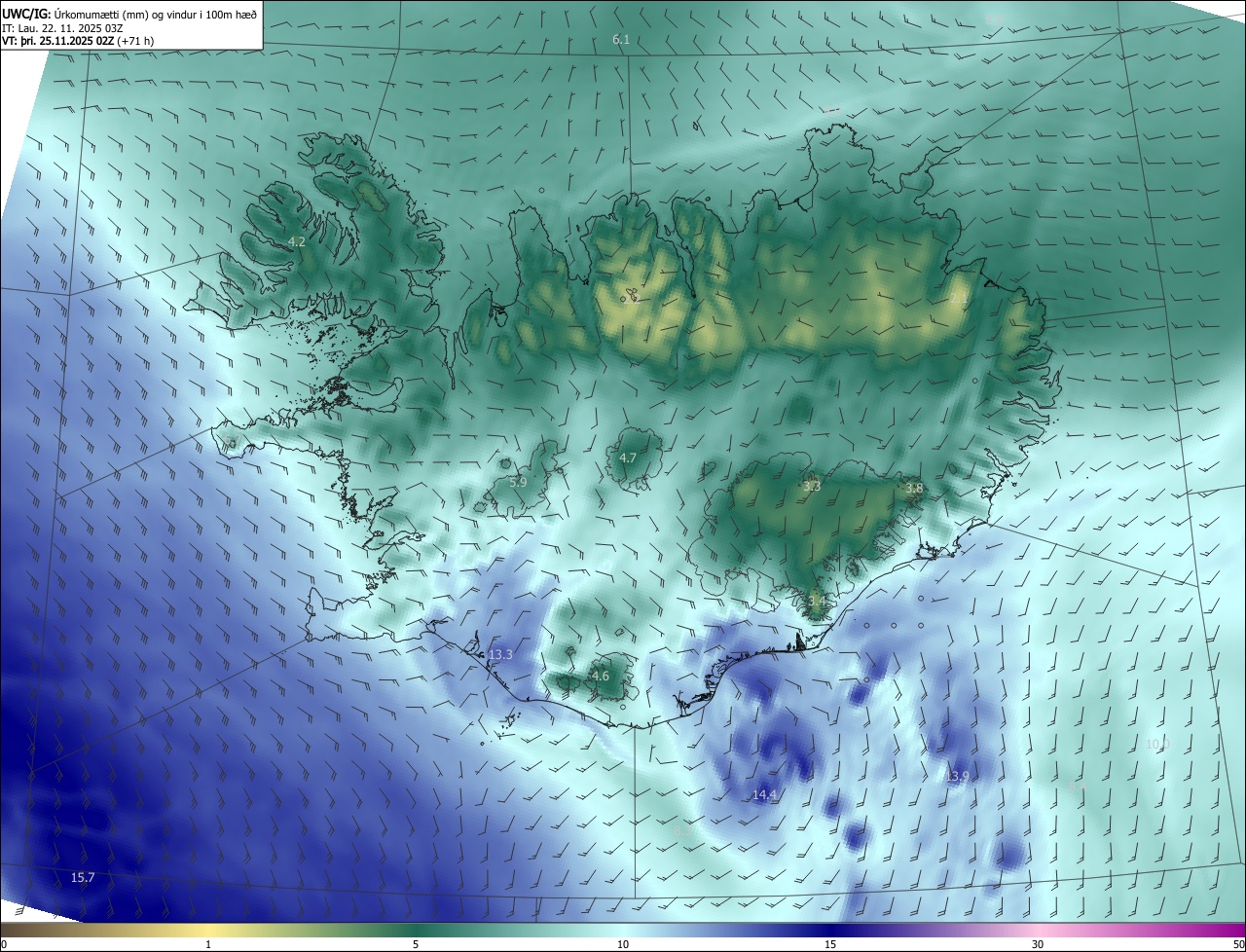Click the 3.4 value on the map
The width and height of the screenshot is (1246, 952).
817,602
